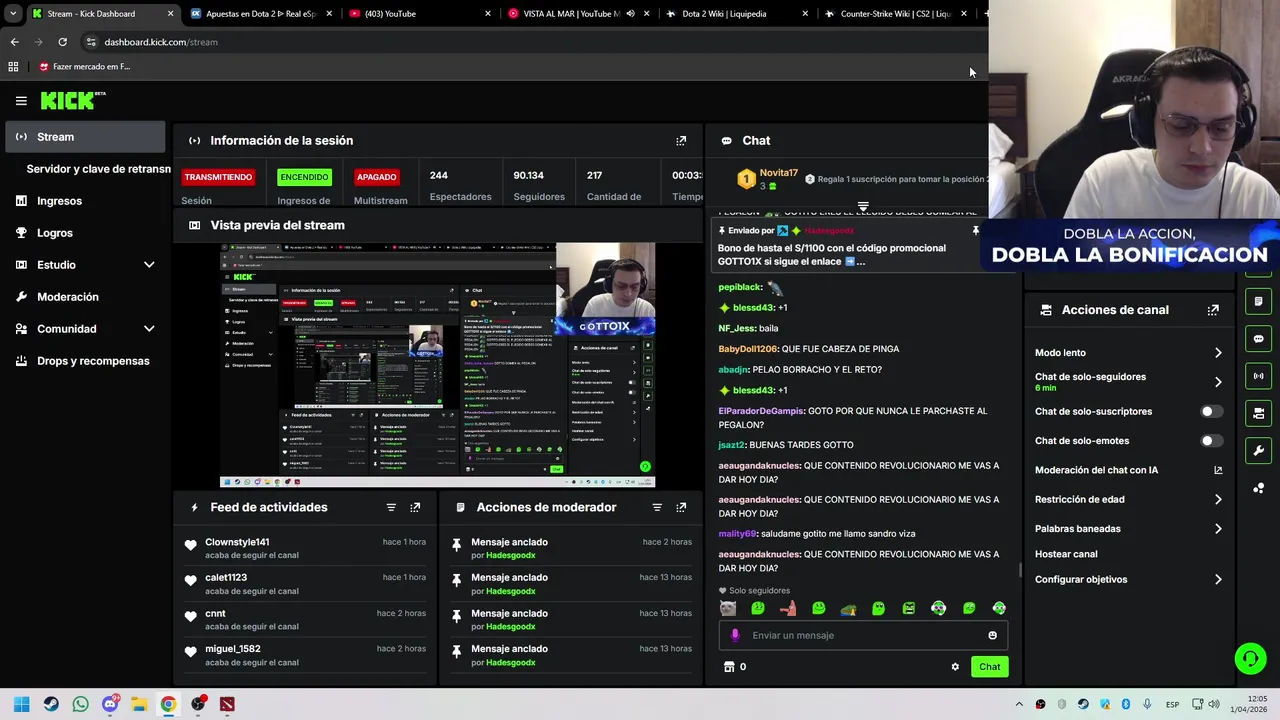Show hidden system tray icons
This screenshot has width=1280, height=720.
(x=1019, y=704)
